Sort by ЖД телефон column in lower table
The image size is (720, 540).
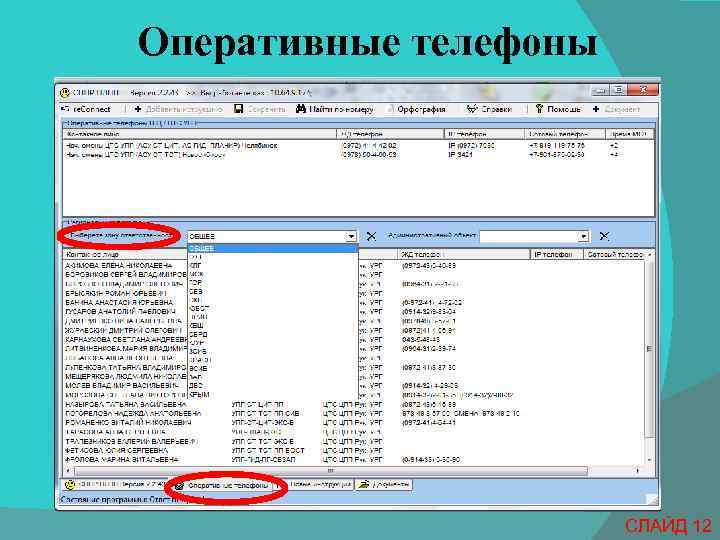click(464, 254)
